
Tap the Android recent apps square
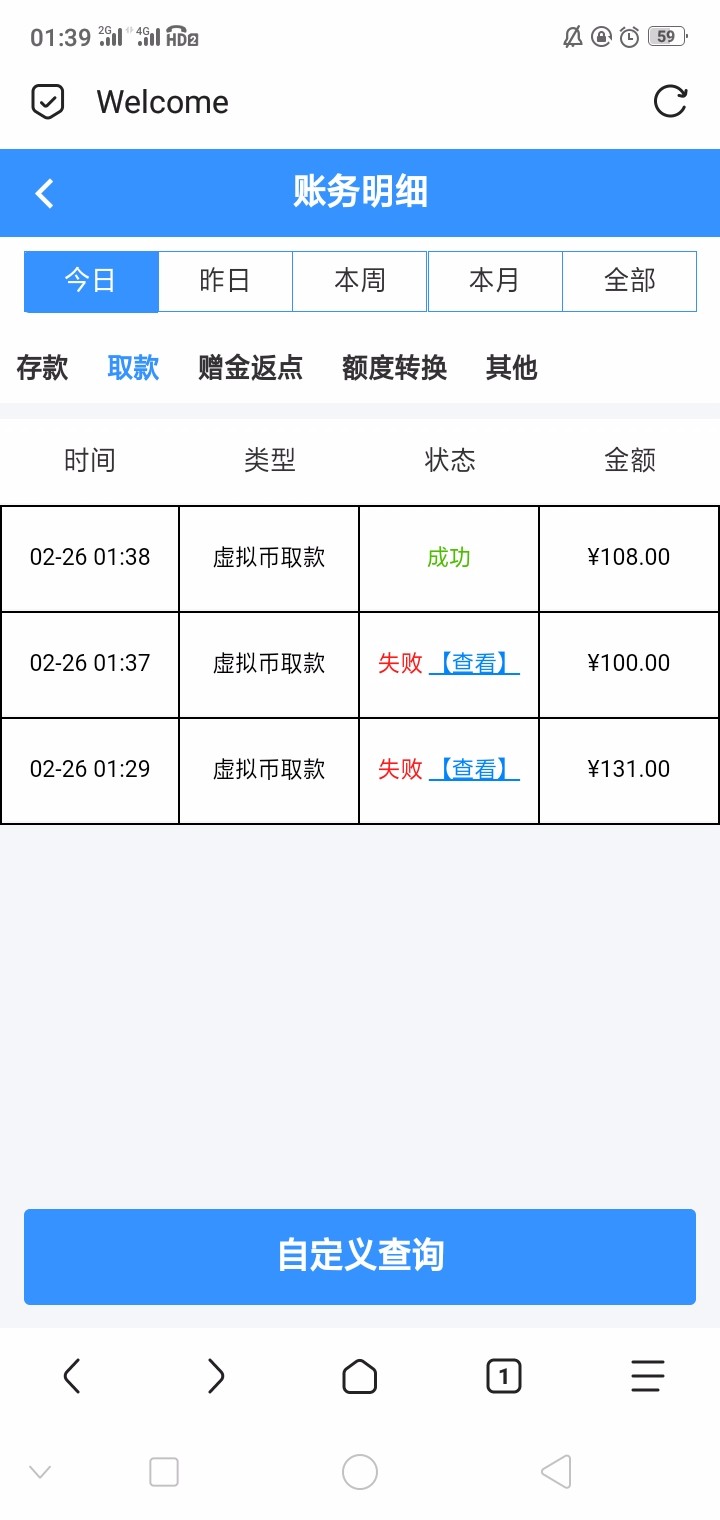[x=164, y=1472]
